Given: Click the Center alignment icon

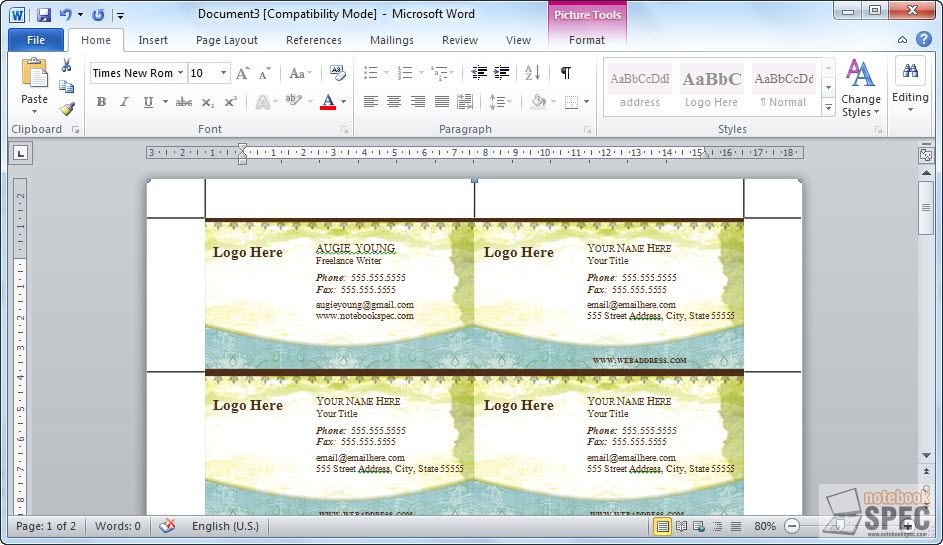Looking at the screenshot, I should click(394, 102).
